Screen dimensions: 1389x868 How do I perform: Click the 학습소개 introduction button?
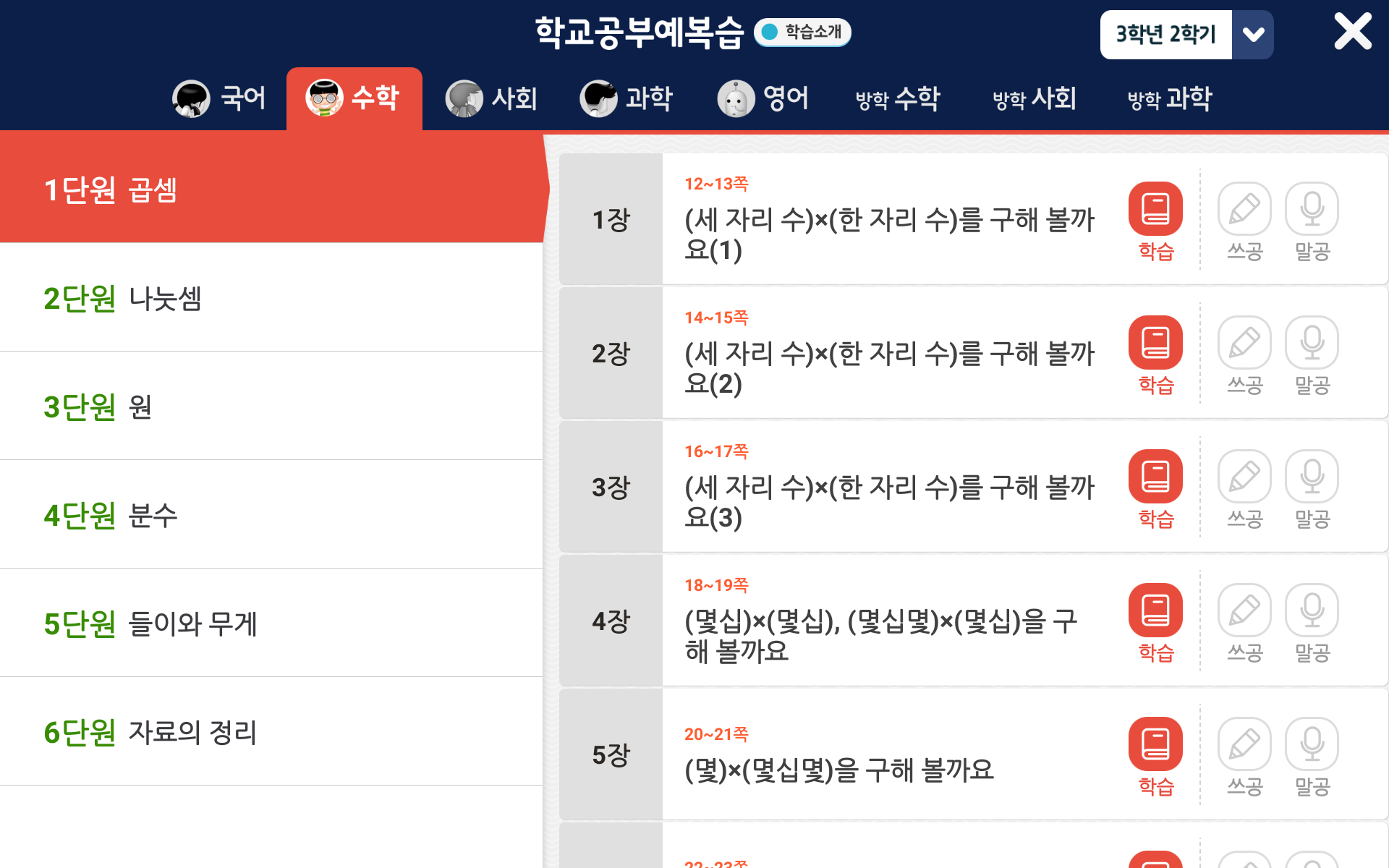coord(802,32)
